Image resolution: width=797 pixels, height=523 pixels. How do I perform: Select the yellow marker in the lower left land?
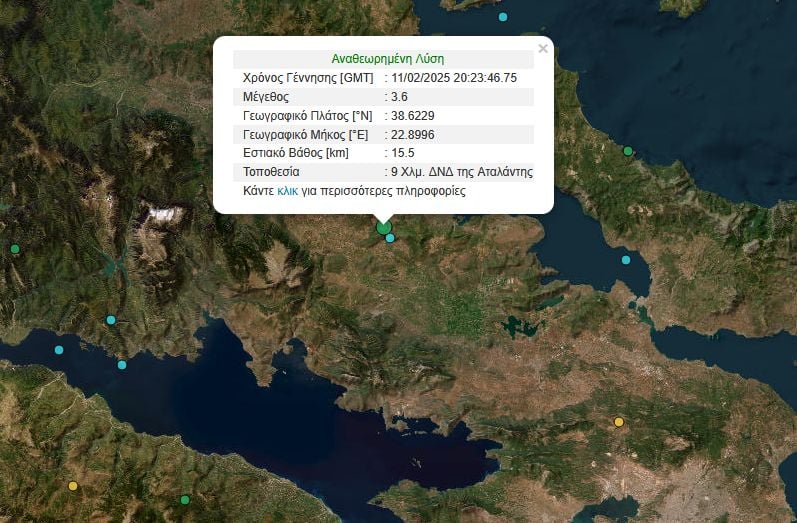coord(73,486)
